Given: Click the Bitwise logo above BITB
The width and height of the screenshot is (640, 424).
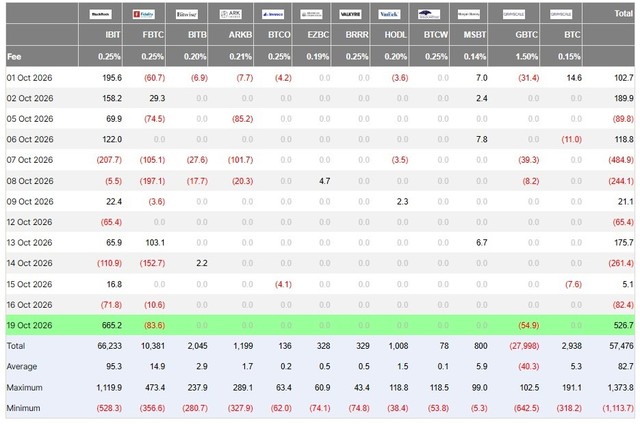Looking at the screenshot, I should (187, 14).
